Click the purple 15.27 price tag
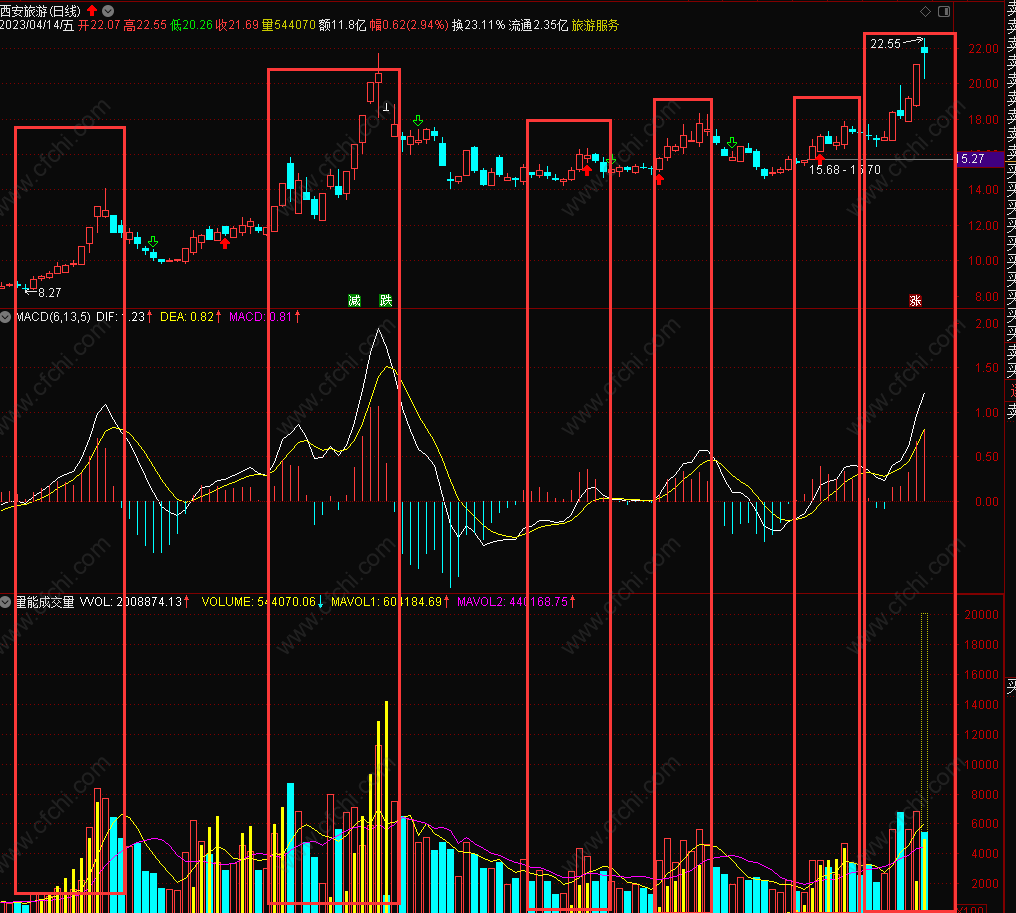The height and width of the screenshot is (913, 1016). point(979,159)
